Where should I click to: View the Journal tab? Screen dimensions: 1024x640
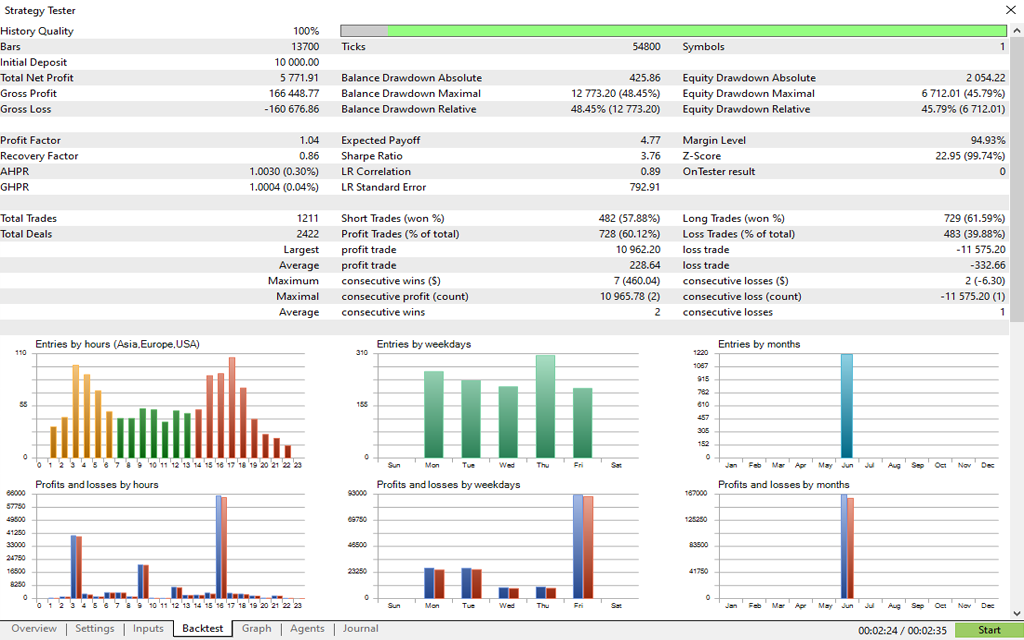click(360, 629)
